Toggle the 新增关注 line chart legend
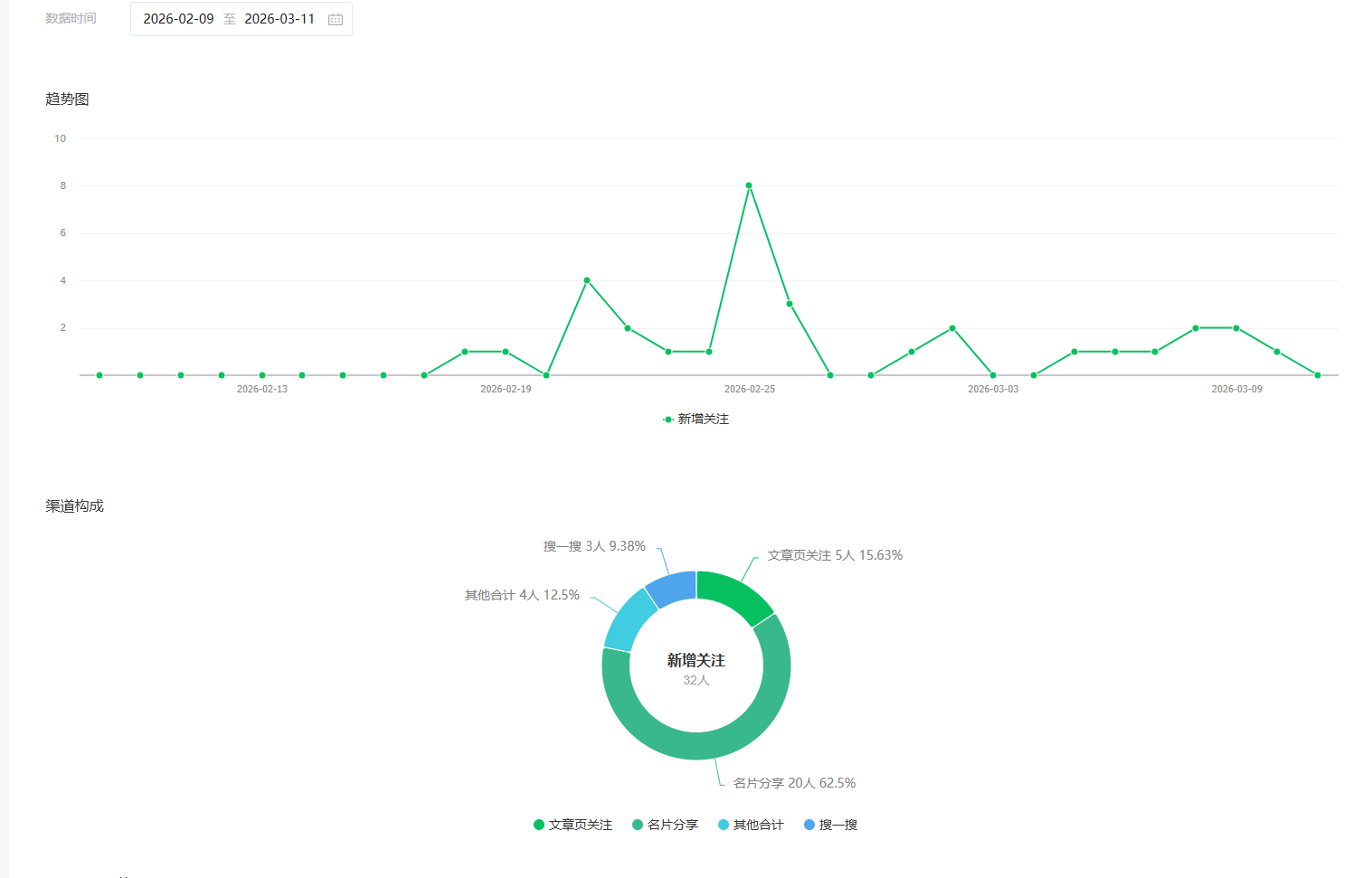The height and width of the screenshot is (878, 1372). coord(695,420)
